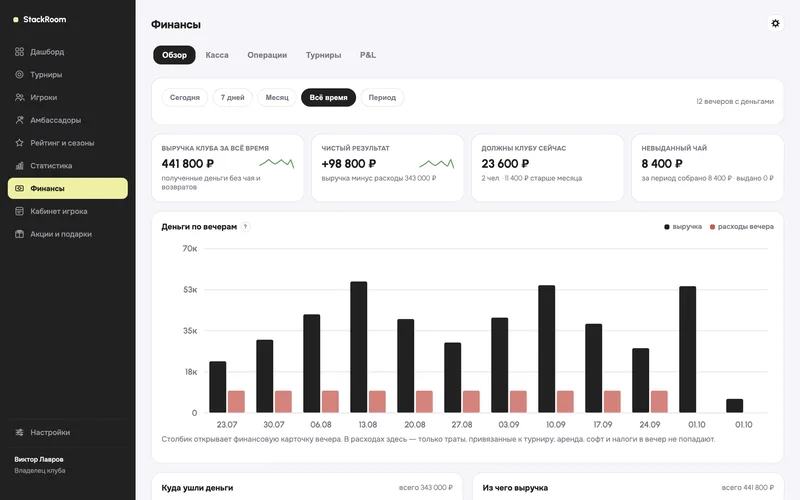Click the black revenue bar for 27.08
The height and width of the screenshot is (500, 800).
pos(453,378)
